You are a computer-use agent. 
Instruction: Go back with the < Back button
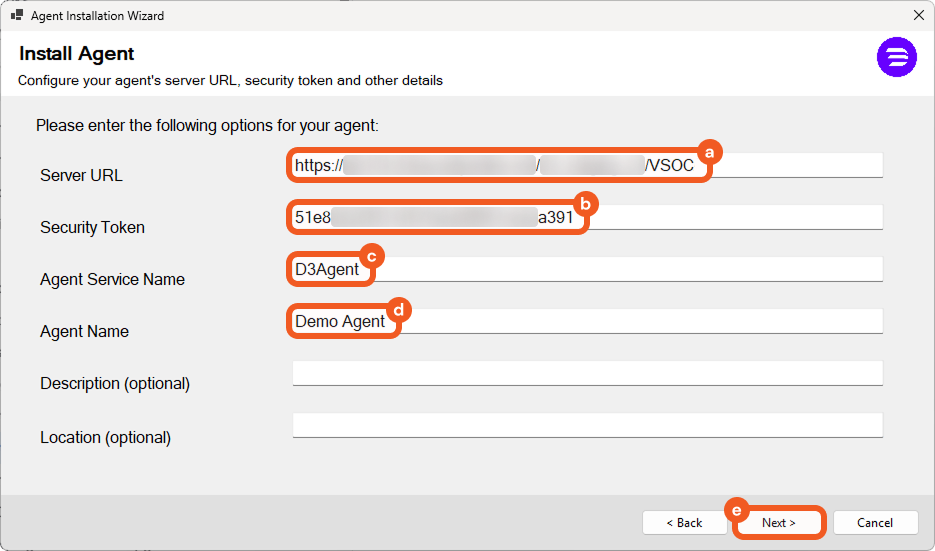point(685,522)
